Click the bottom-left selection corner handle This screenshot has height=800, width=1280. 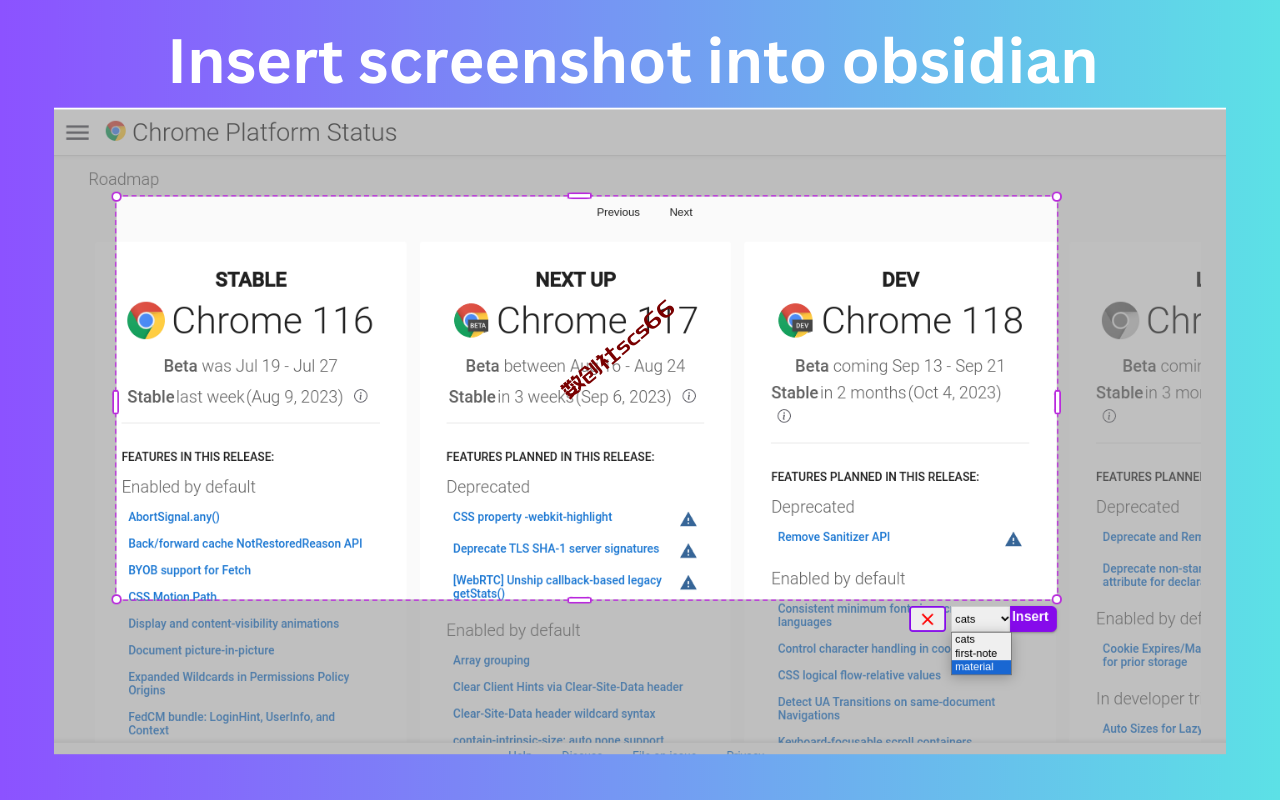tap(116, 599)
